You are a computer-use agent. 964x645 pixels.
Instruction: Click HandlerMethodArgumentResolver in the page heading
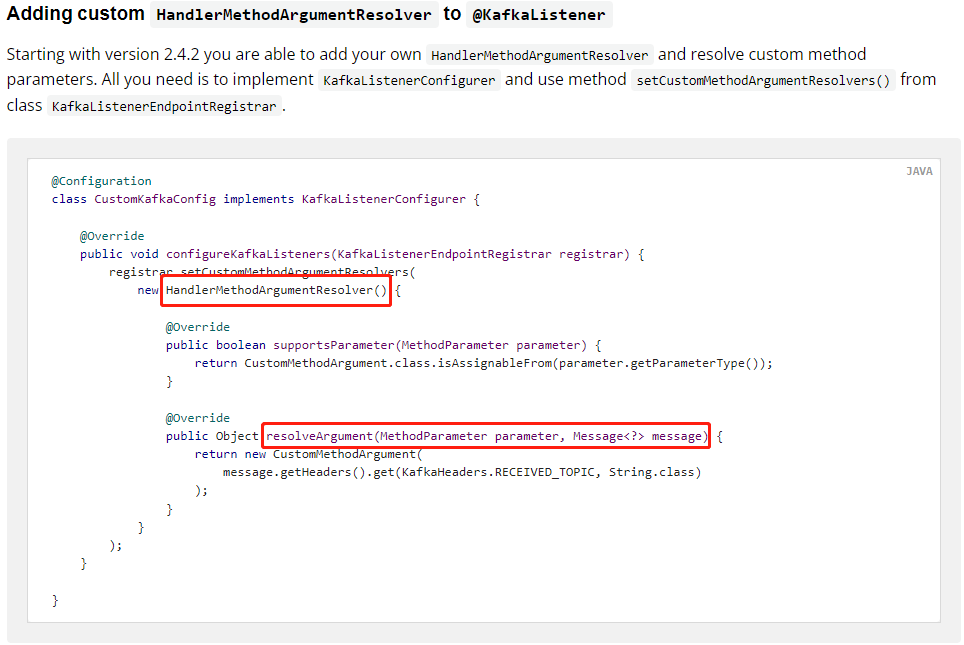[294, 15]
